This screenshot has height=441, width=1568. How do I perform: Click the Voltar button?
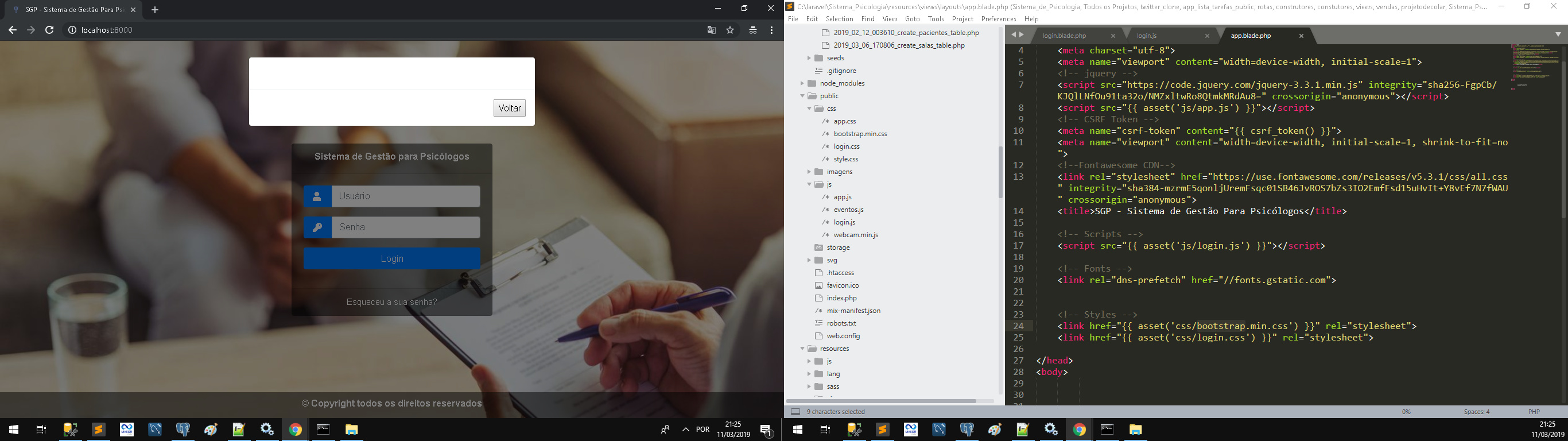coord(510,108)
